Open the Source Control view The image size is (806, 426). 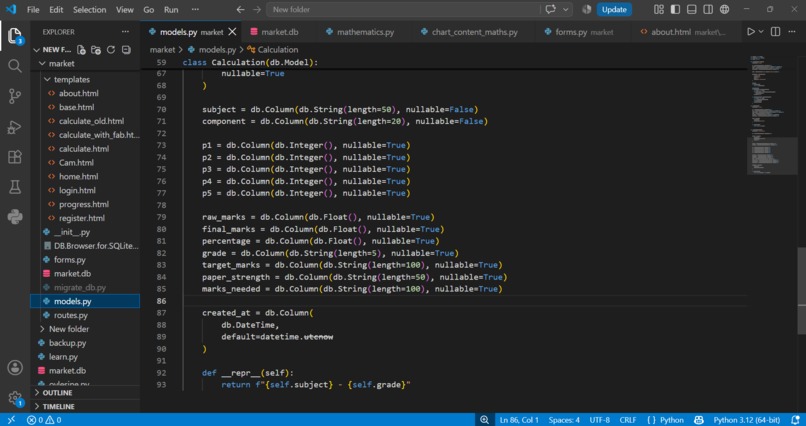(14, 96)
